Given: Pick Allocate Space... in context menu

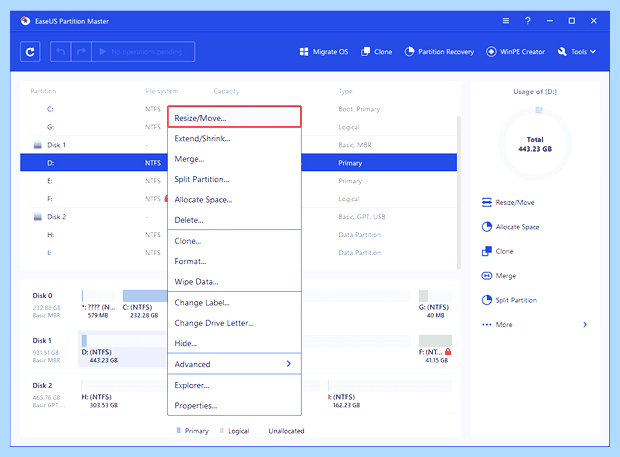Looking at the screenshot, I should (234, 200).
